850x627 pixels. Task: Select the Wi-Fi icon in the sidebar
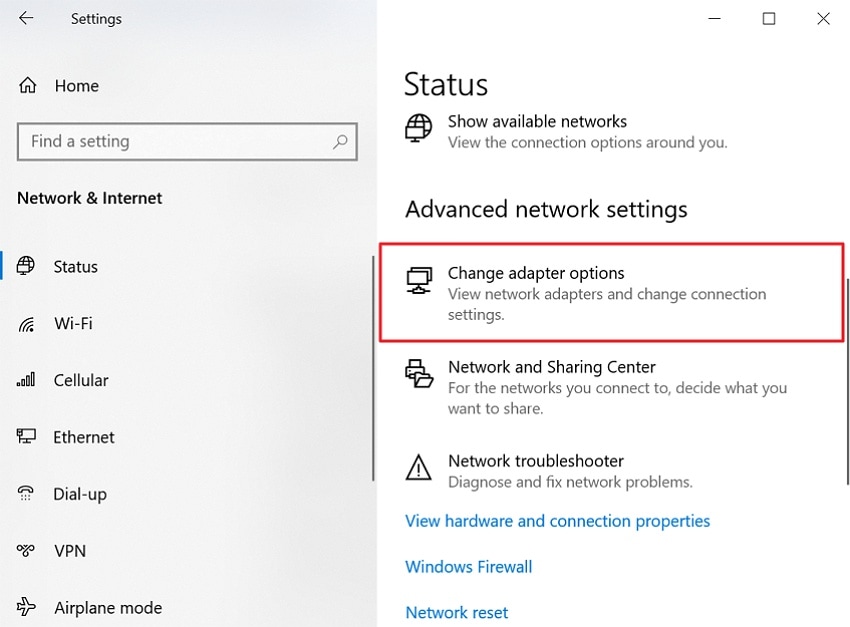[28, 323]
